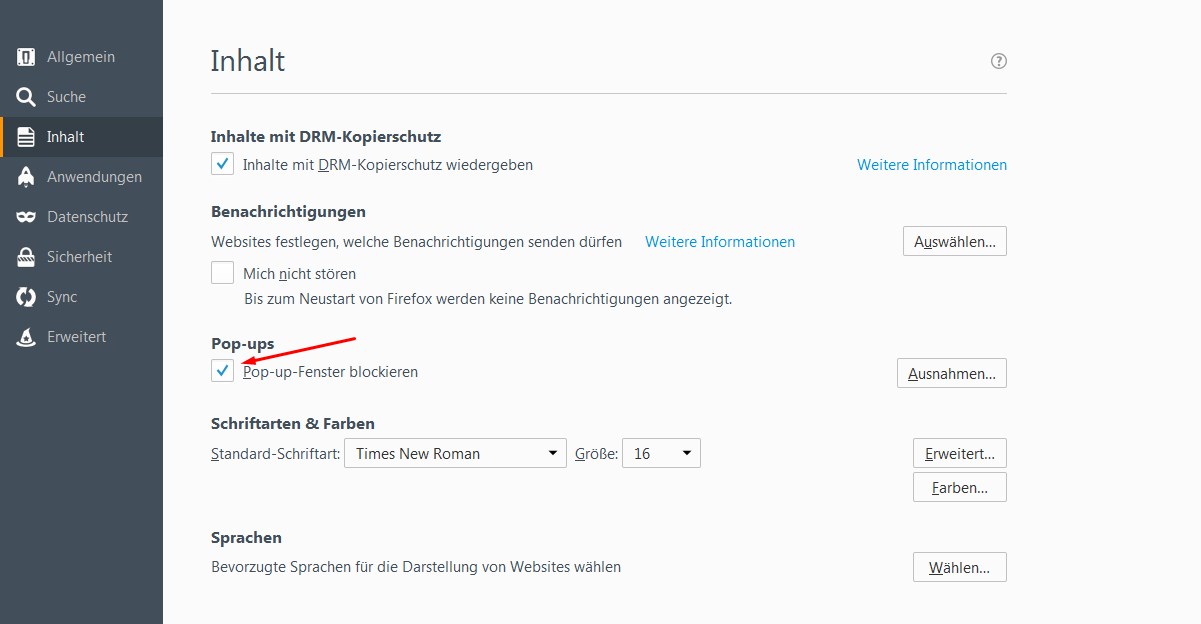Viewport: 1201px width, 624px height.
Task: Click the Anwendungen rocket icon
Action: 26,177
